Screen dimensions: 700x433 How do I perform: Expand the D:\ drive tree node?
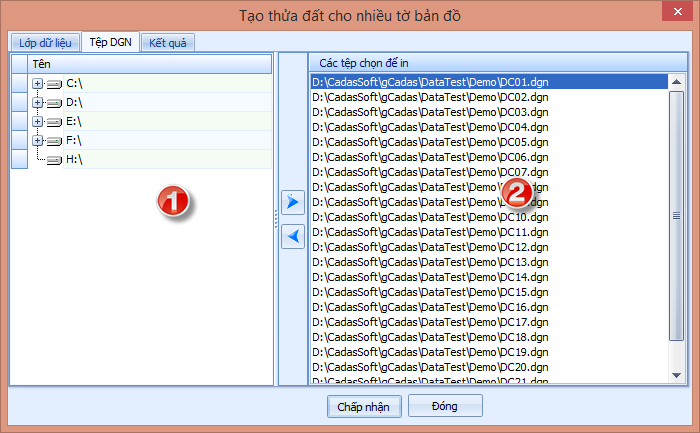pos(37,102)
